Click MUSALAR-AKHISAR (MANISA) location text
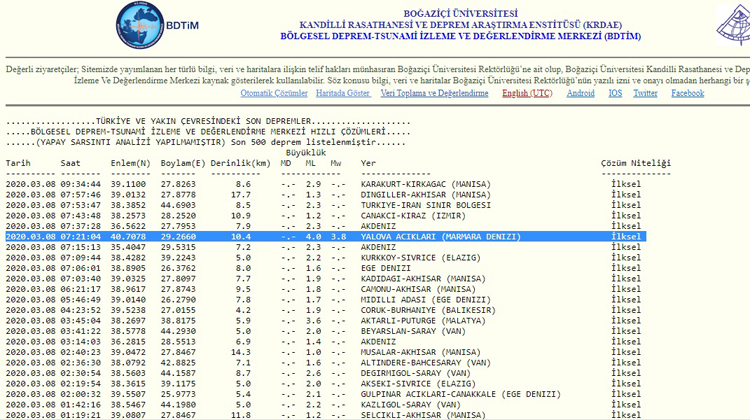 coord(420,352)
